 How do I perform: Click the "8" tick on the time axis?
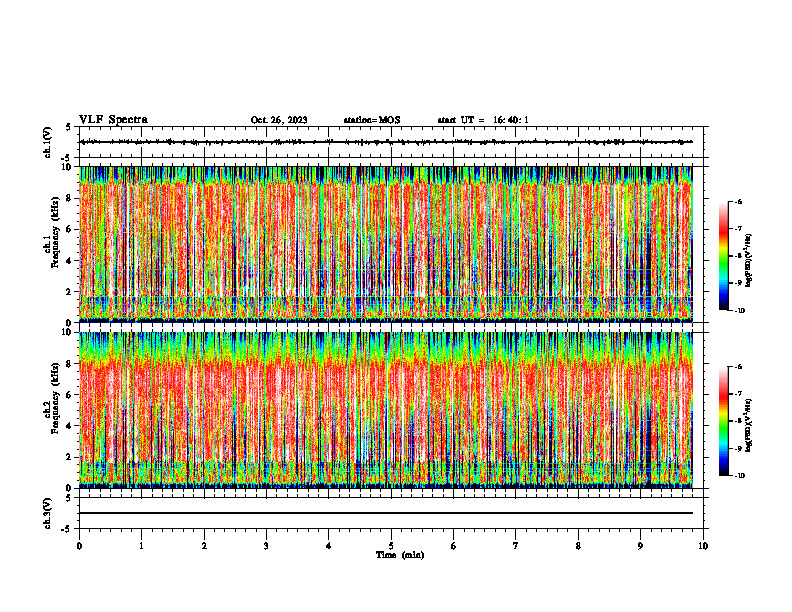(x=578, y=546)
